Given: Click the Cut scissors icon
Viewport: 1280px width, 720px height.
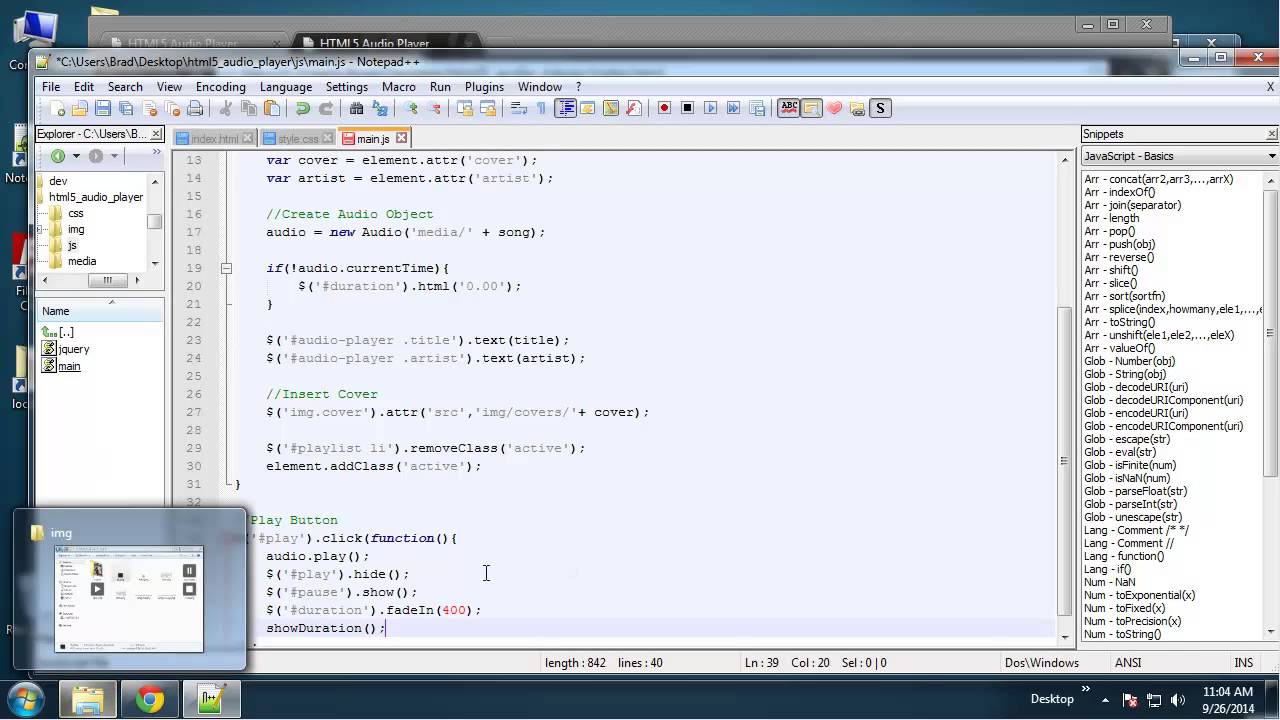Looking at the screenshot, I should (x=226, y=108).
